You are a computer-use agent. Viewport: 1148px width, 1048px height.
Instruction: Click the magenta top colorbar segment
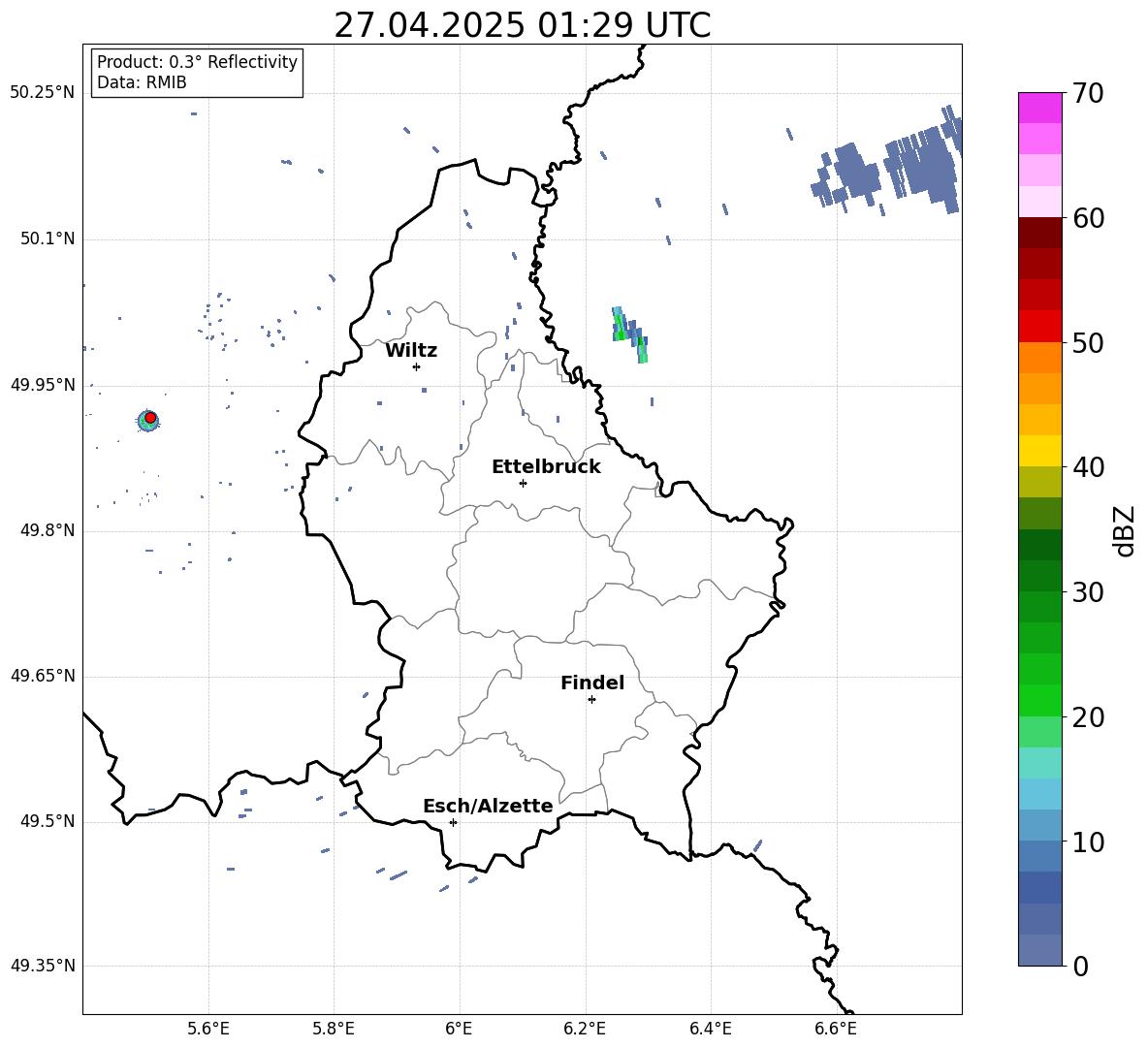click(x=1039, y=108)
